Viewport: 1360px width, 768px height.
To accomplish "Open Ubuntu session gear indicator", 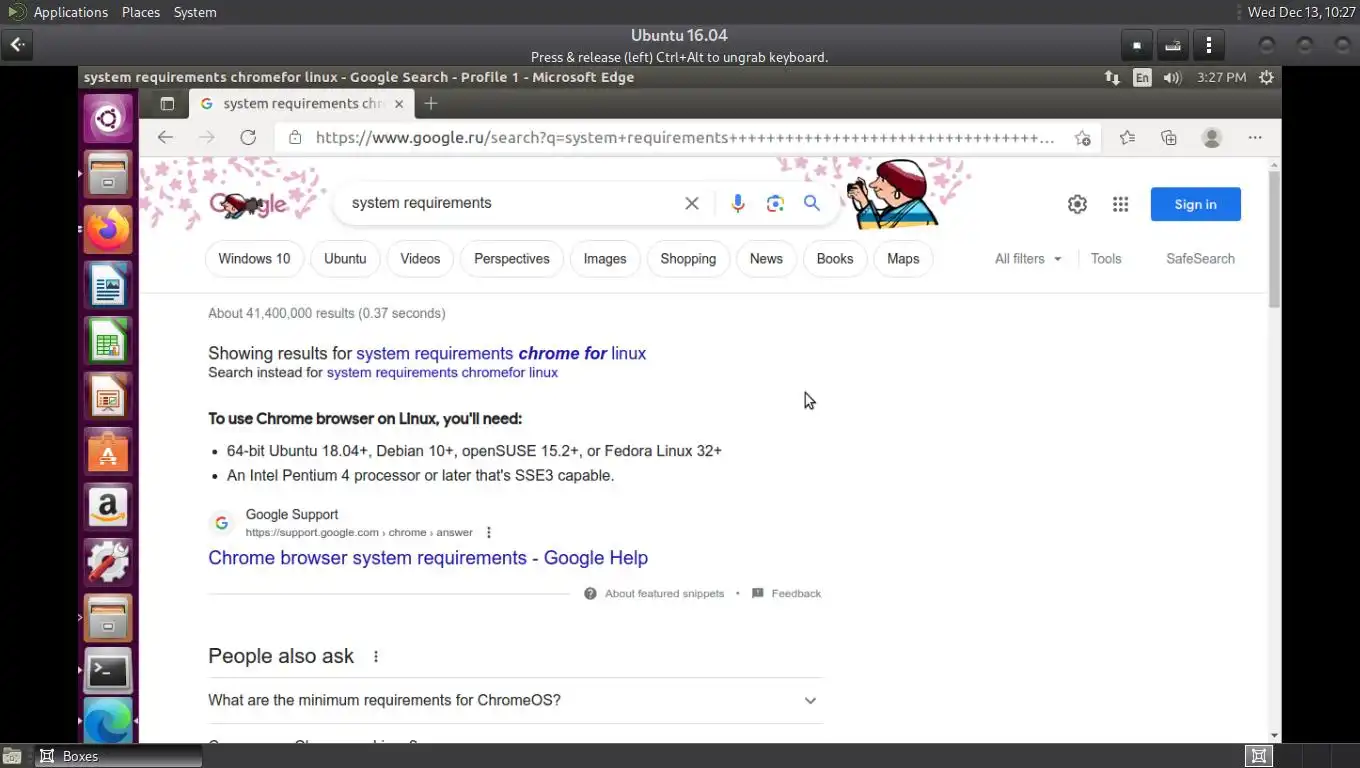I will (x=1266, y=77).
